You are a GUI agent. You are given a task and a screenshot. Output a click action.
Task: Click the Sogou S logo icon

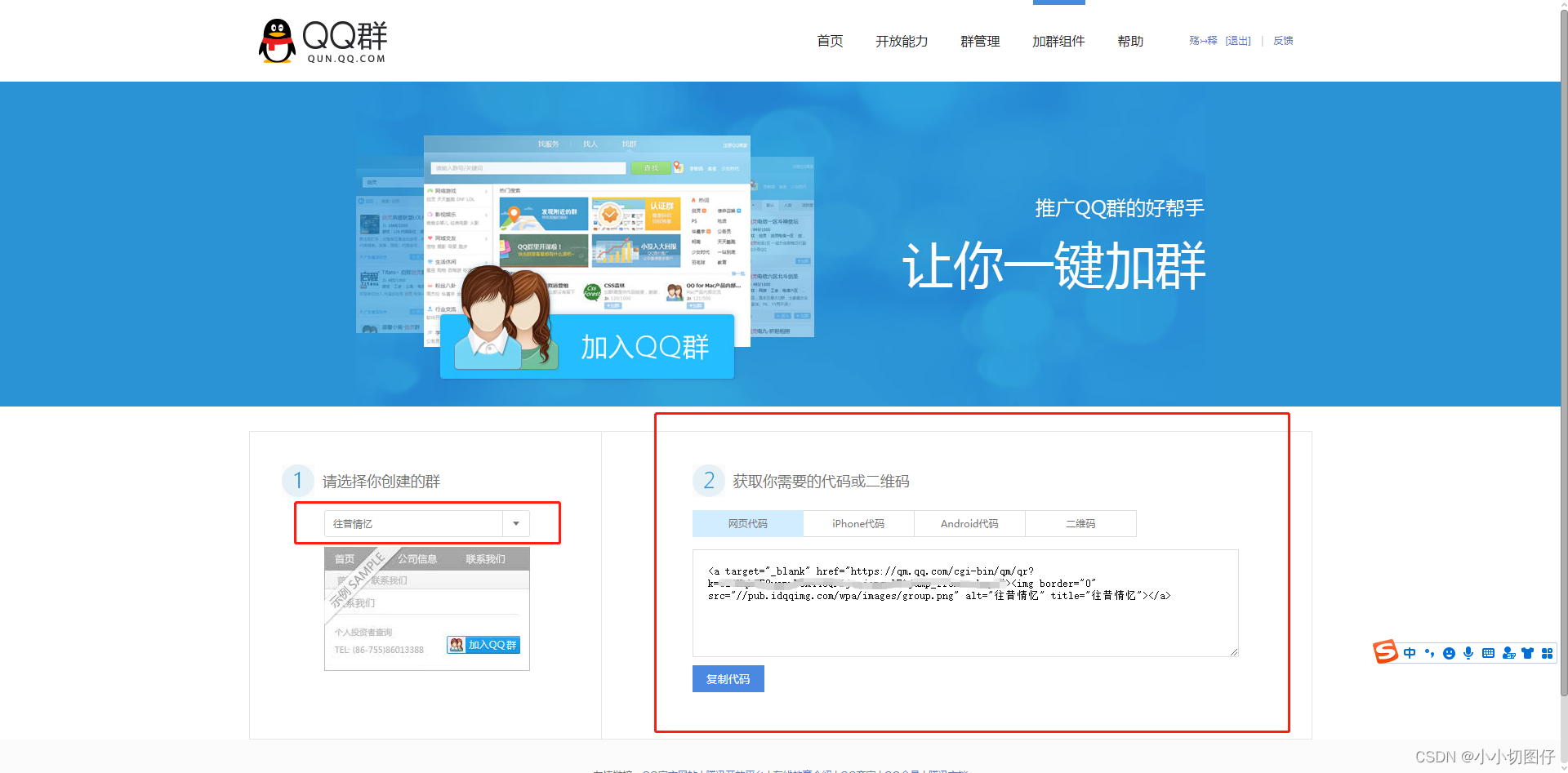(1385, 652)
